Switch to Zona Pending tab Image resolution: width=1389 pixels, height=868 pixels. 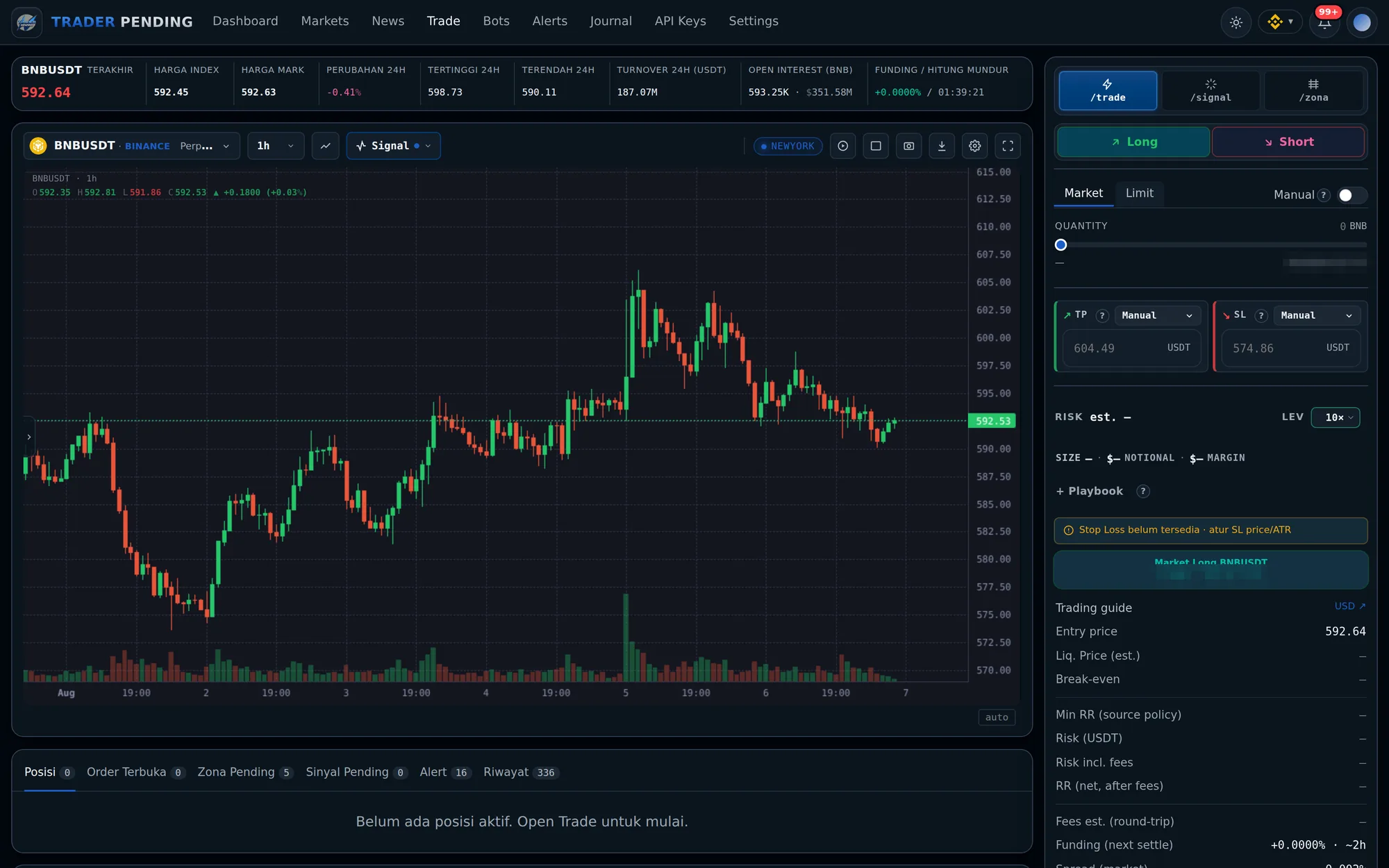(245, 772)
